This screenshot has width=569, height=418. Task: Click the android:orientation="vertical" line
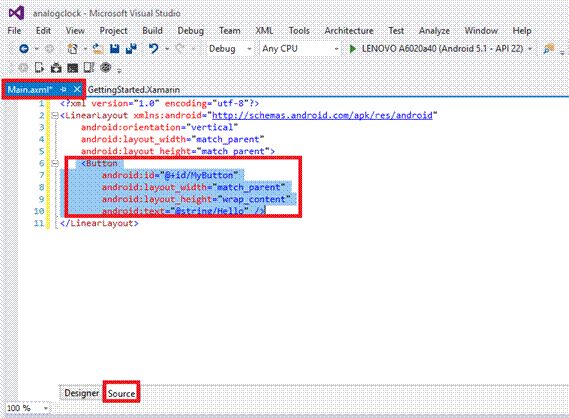click(x=160, y=127)
